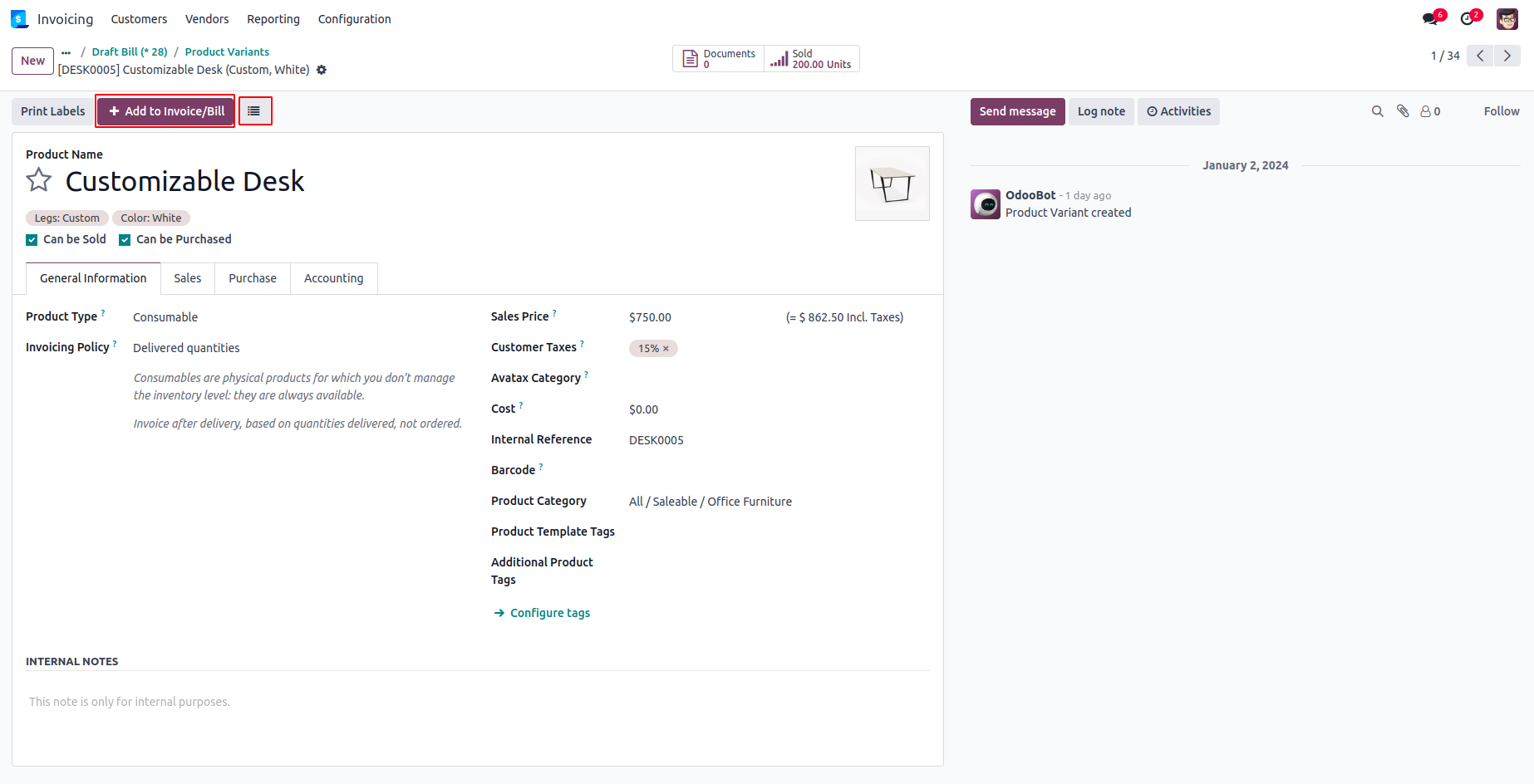Go to the previous record arrow

tap(1480, 56)
